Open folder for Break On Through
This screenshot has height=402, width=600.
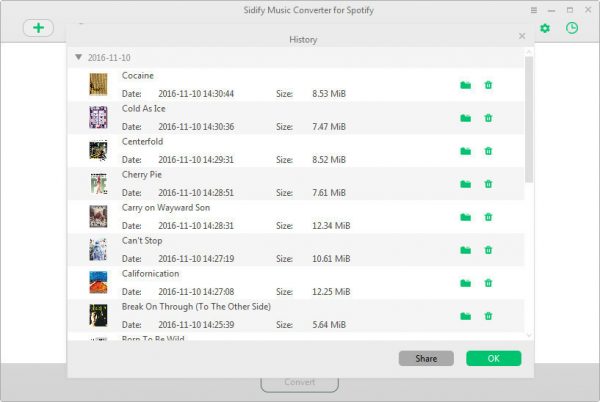pos(465,316)
